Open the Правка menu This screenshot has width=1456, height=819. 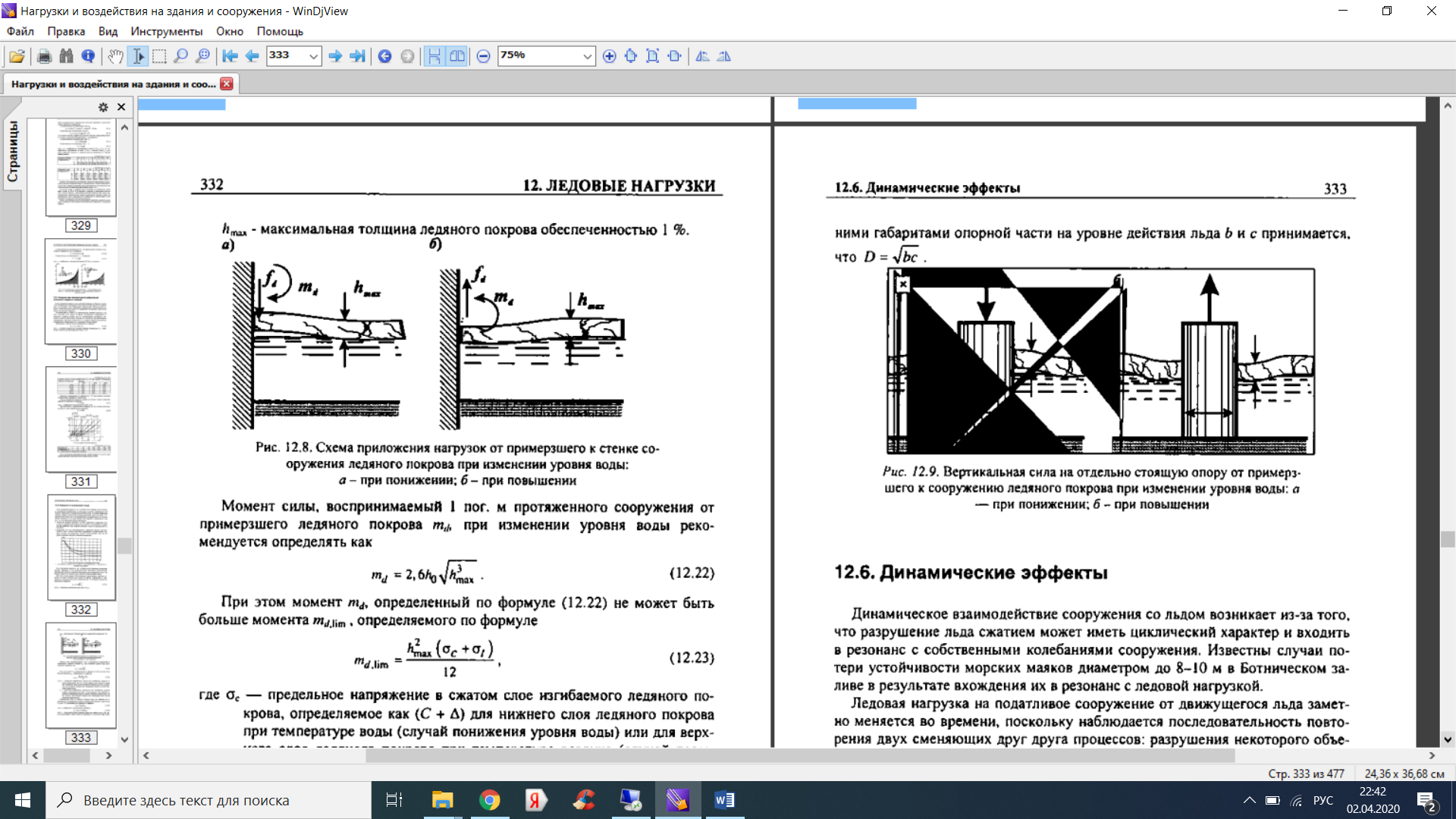pos(66,31)
